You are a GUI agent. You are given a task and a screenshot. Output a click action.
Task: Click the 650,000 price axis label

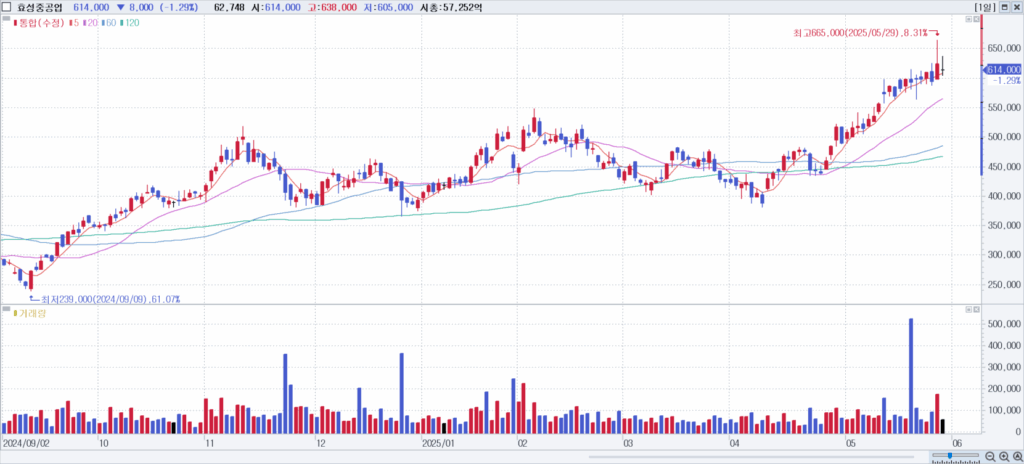coord(1003,48)
